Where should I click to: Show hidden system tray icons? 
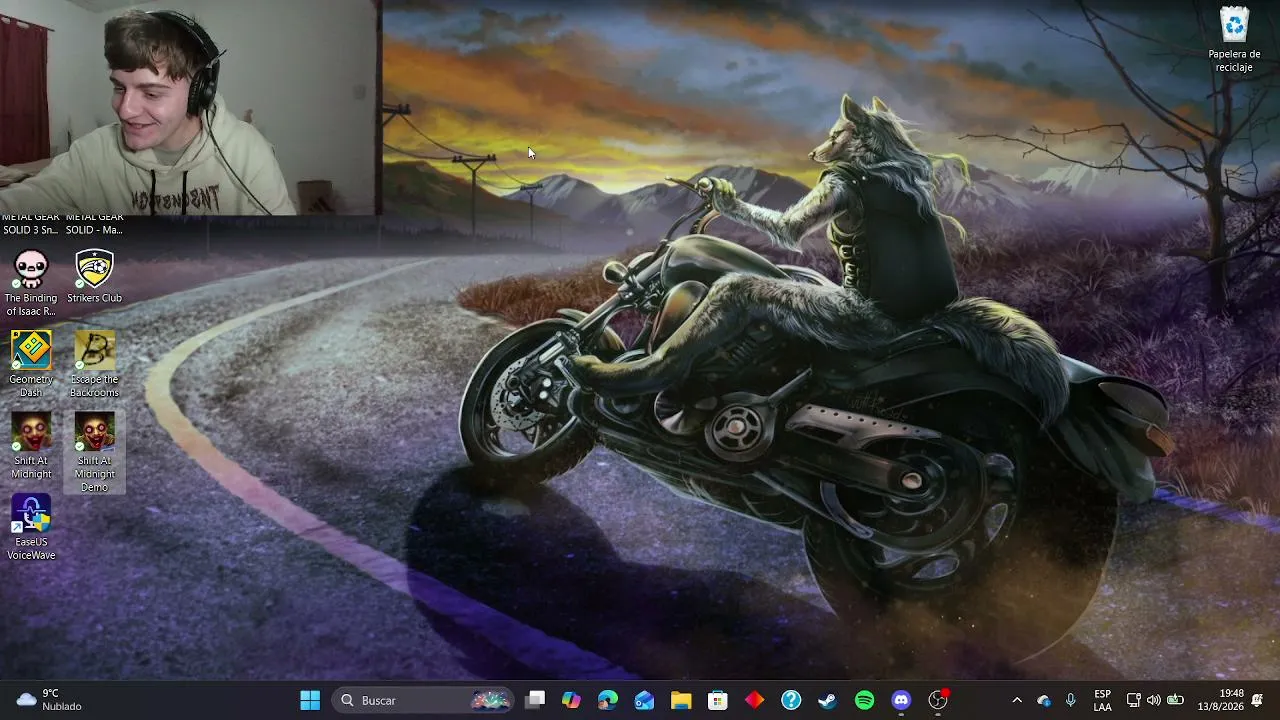1017,700
